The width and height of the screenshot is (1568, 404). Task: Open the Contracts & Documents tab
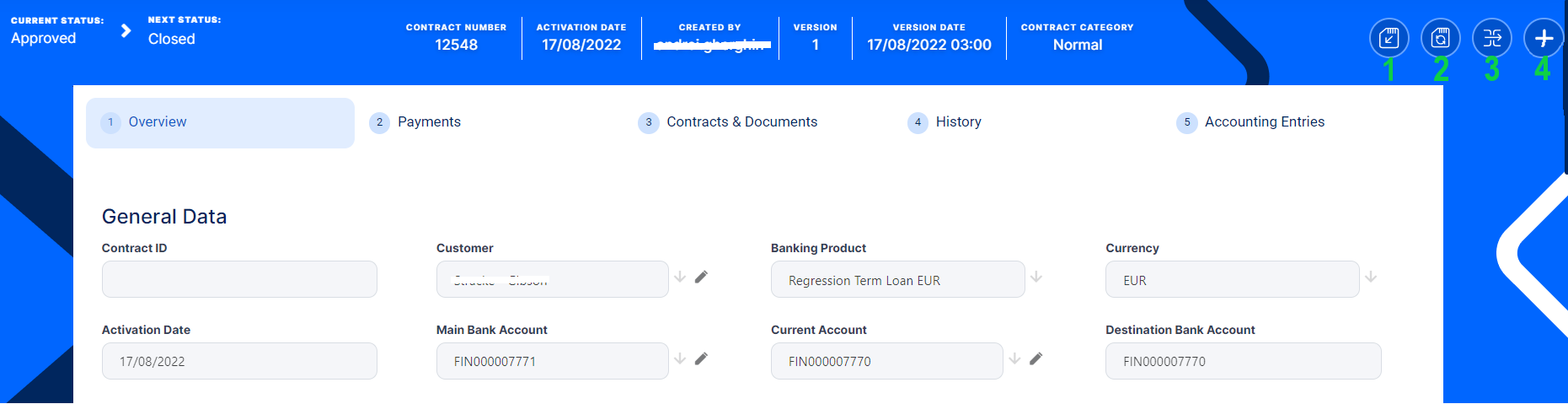741,122
